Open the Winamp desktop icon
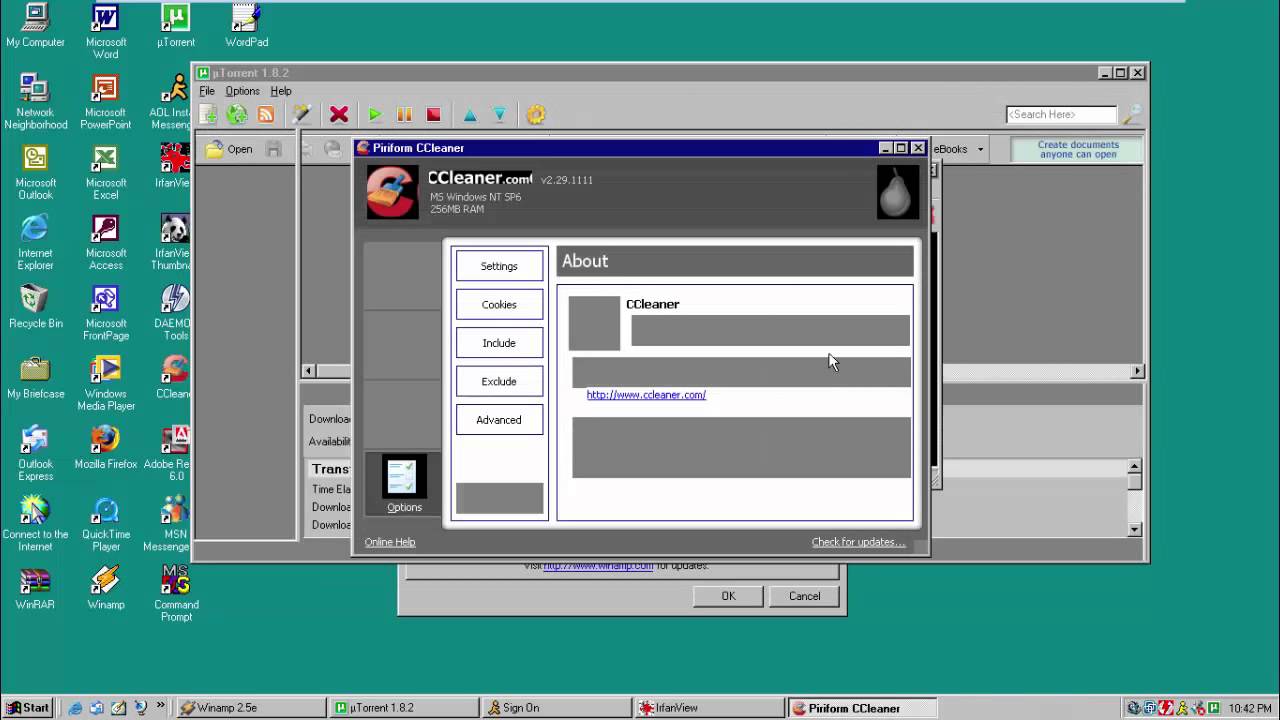 106,589
